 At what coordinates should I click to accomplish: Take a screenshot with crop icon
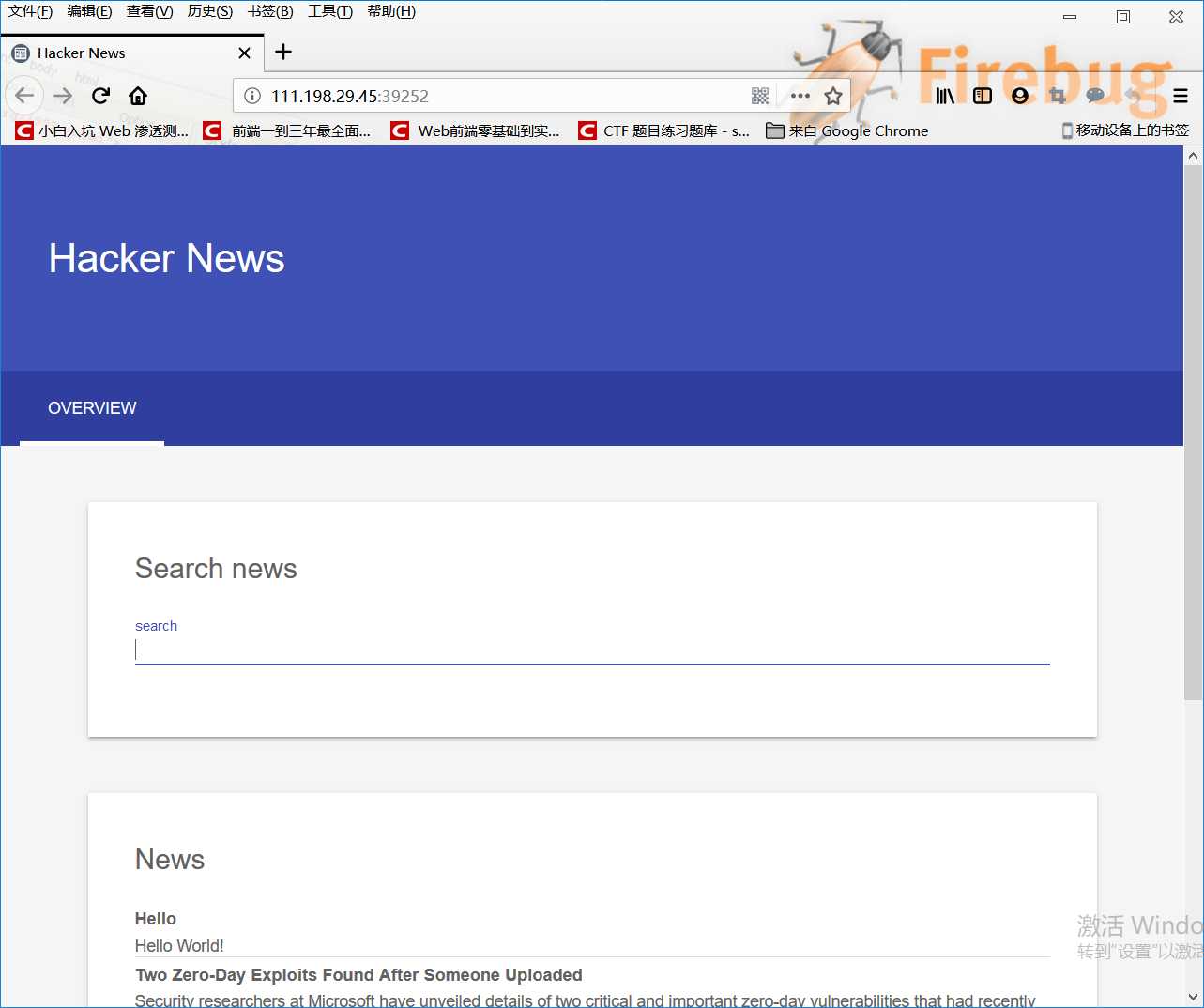(x=1058, y=96)
